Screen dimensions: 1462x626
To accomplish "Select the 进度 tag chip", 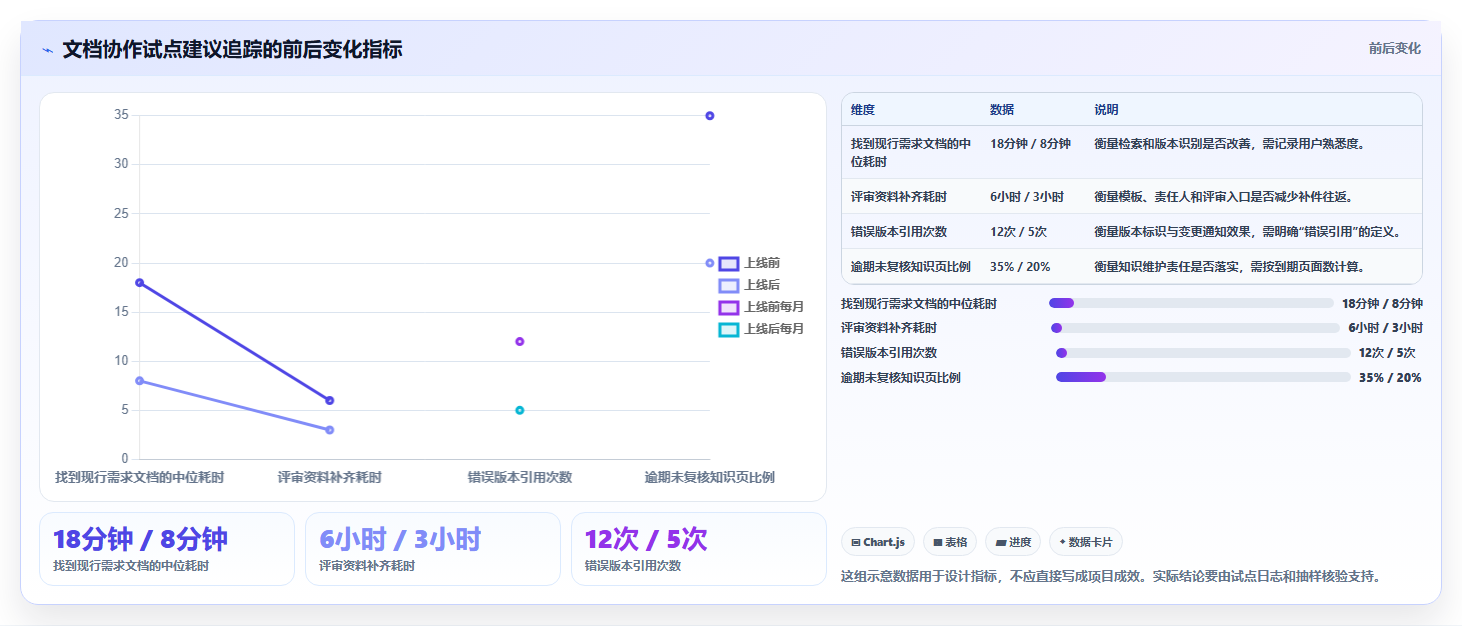I will click(x=1013, y=542).
